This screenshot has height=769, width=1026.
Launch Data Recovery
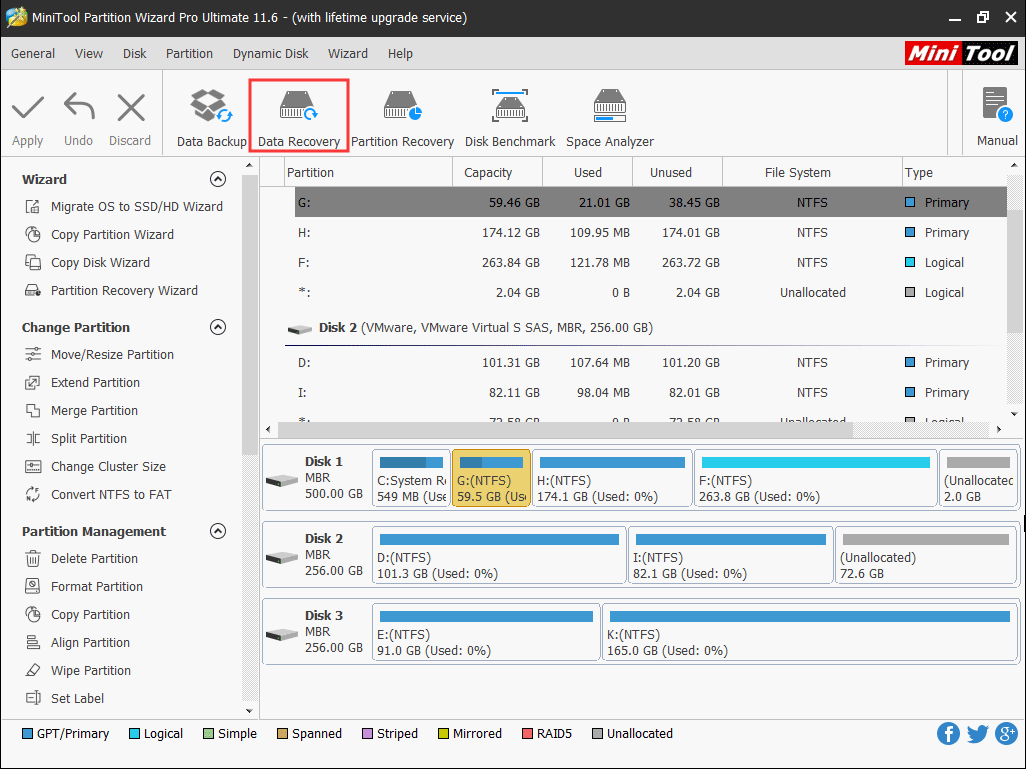[x=298, y=115]
